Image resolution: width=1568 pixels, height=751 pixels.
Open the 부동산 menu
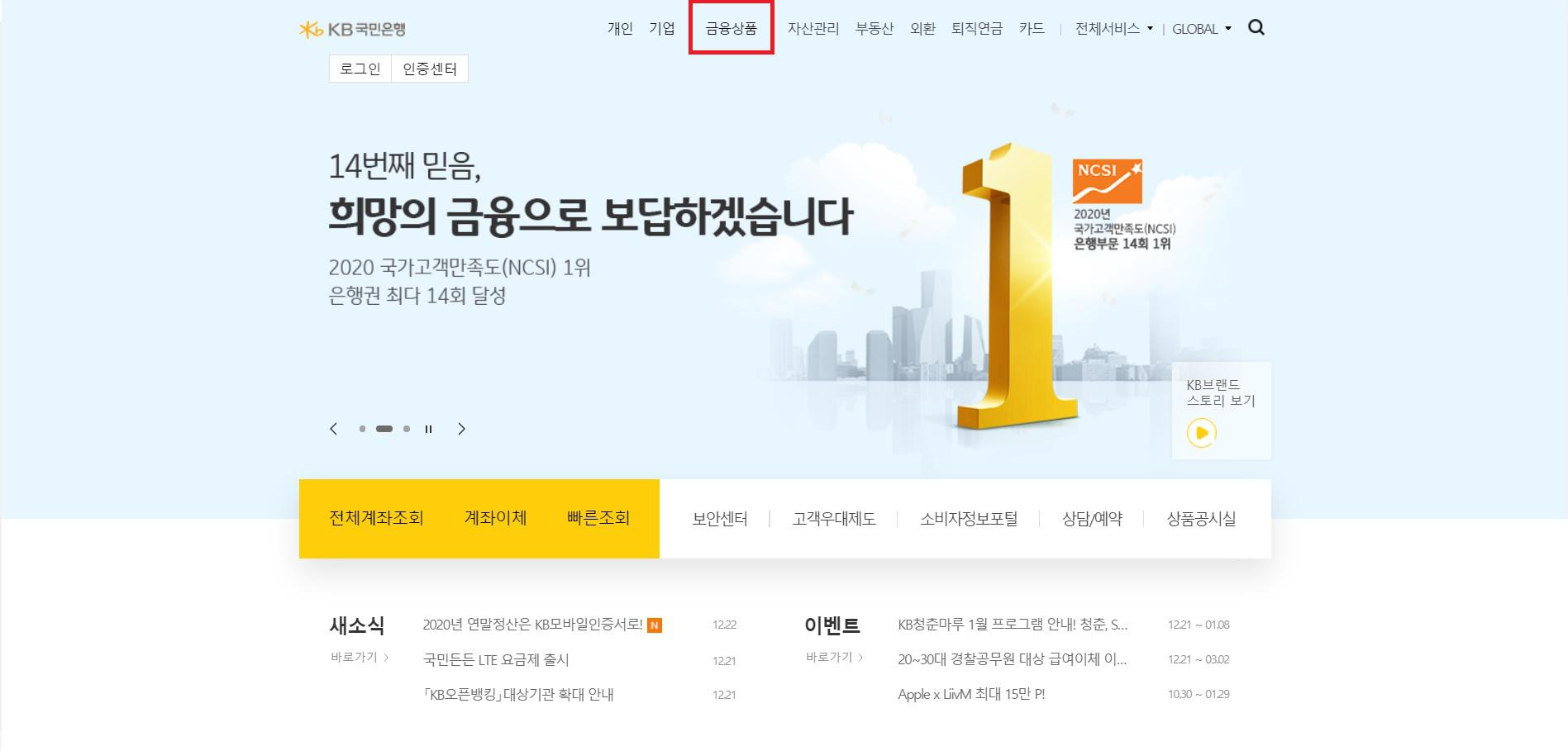875,29
